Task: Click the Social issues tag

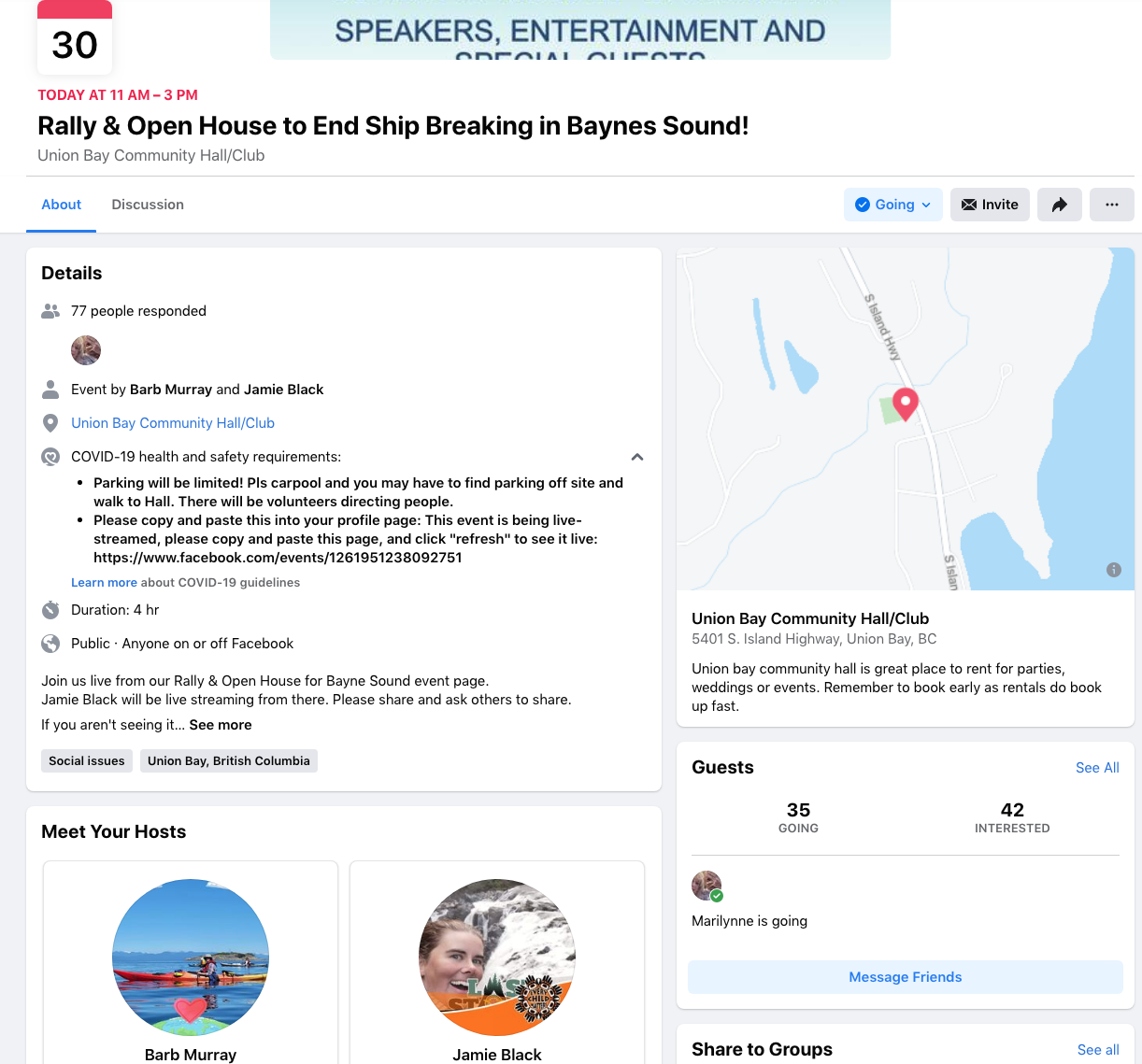Action: tap(87, 760)
